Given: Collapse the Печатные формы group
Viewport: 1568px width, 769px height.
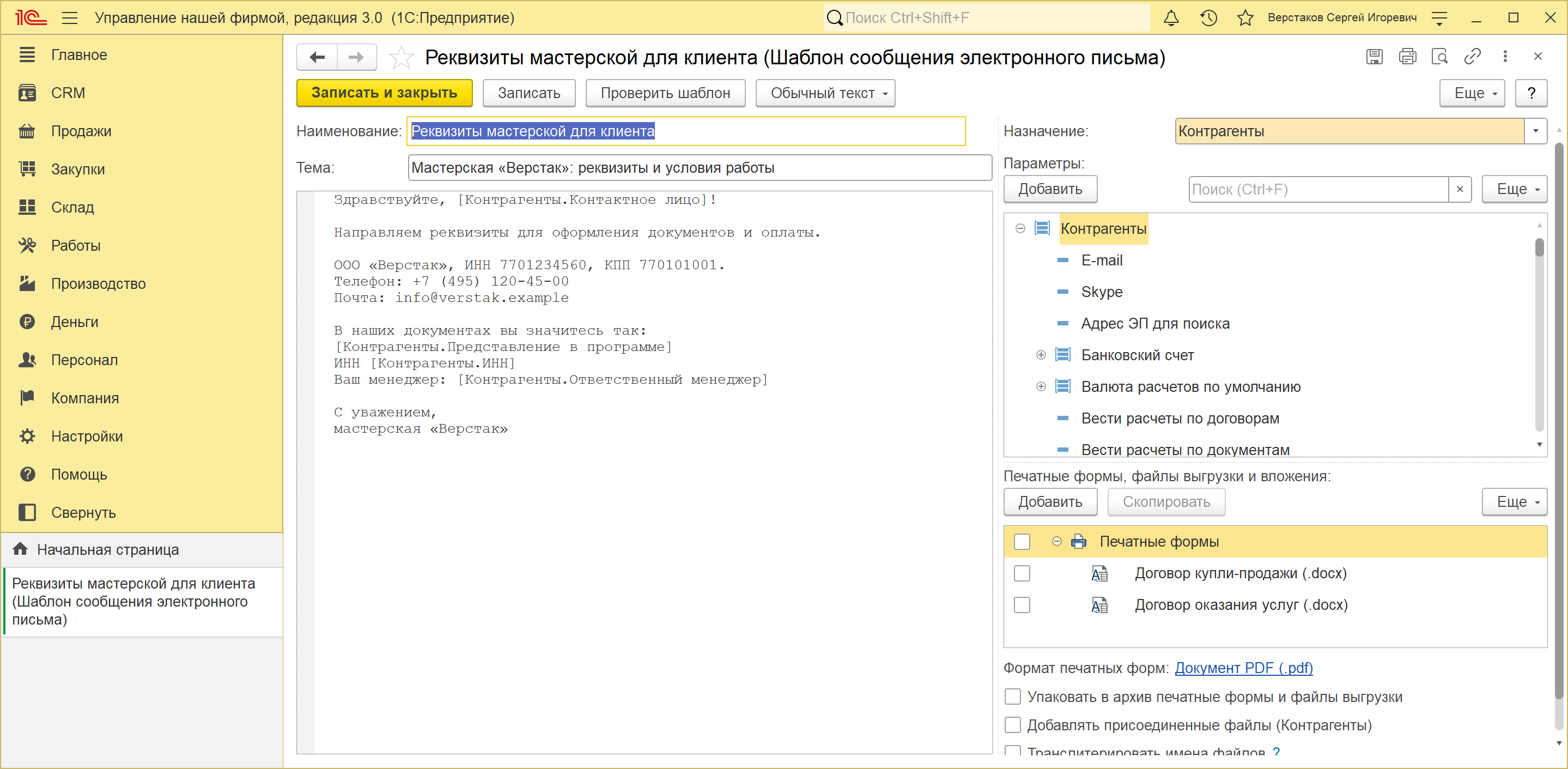Looking at the screenshot, I should click(1057, 541).
